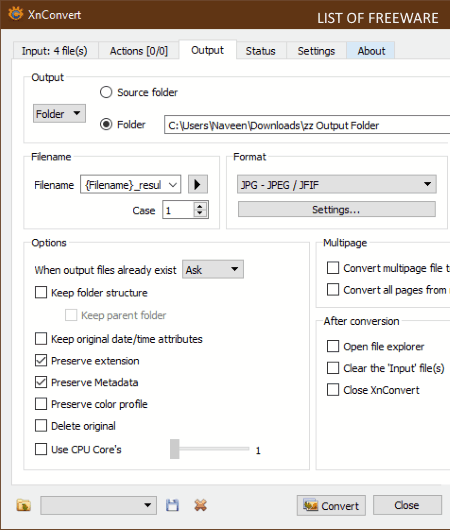The height and width of the screenshot is (530, 450).
Task: Enable Keep folder structure checkbox
Action: point(41,292)
